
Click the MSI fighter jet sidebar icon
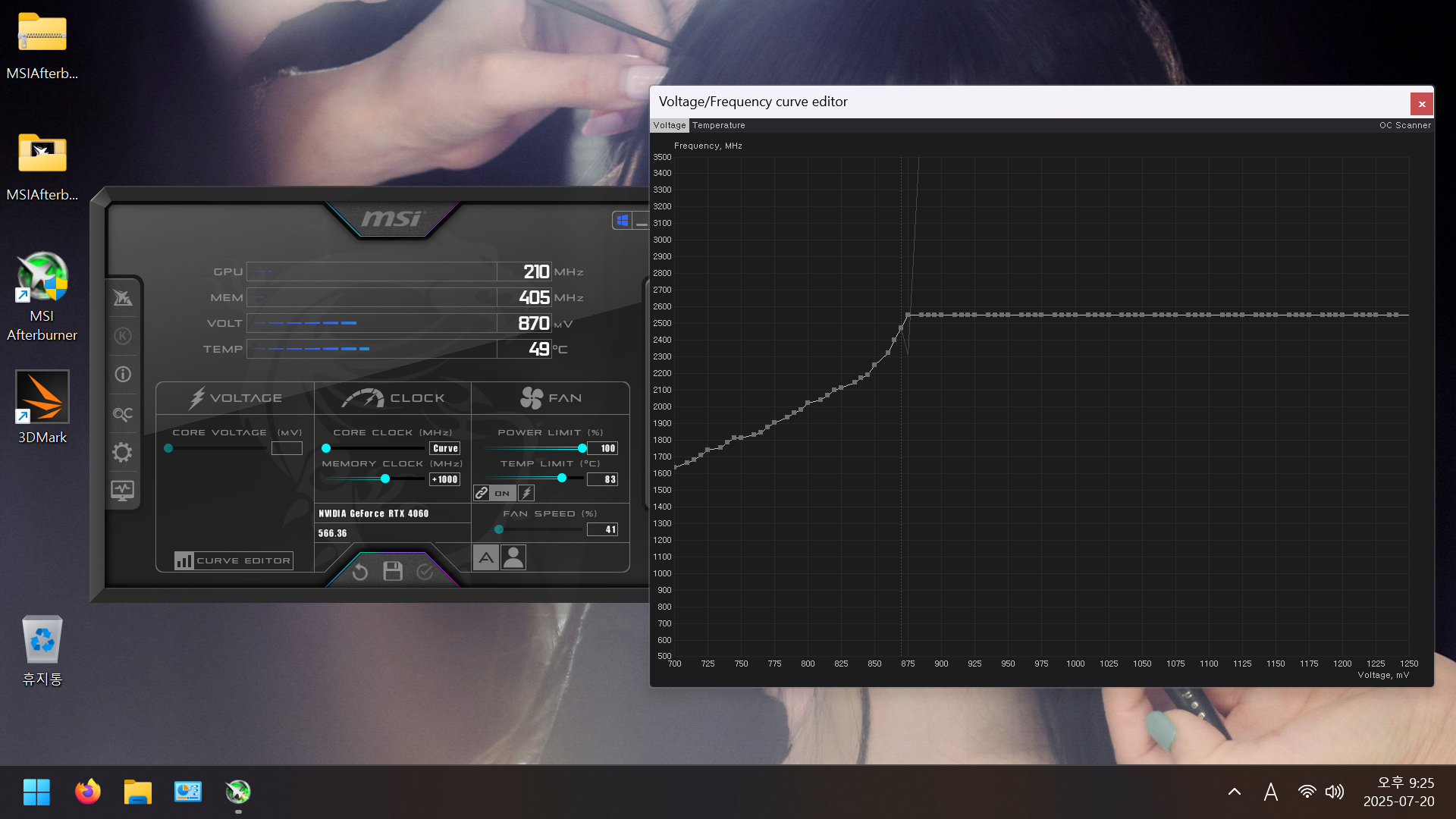point(123,297)
